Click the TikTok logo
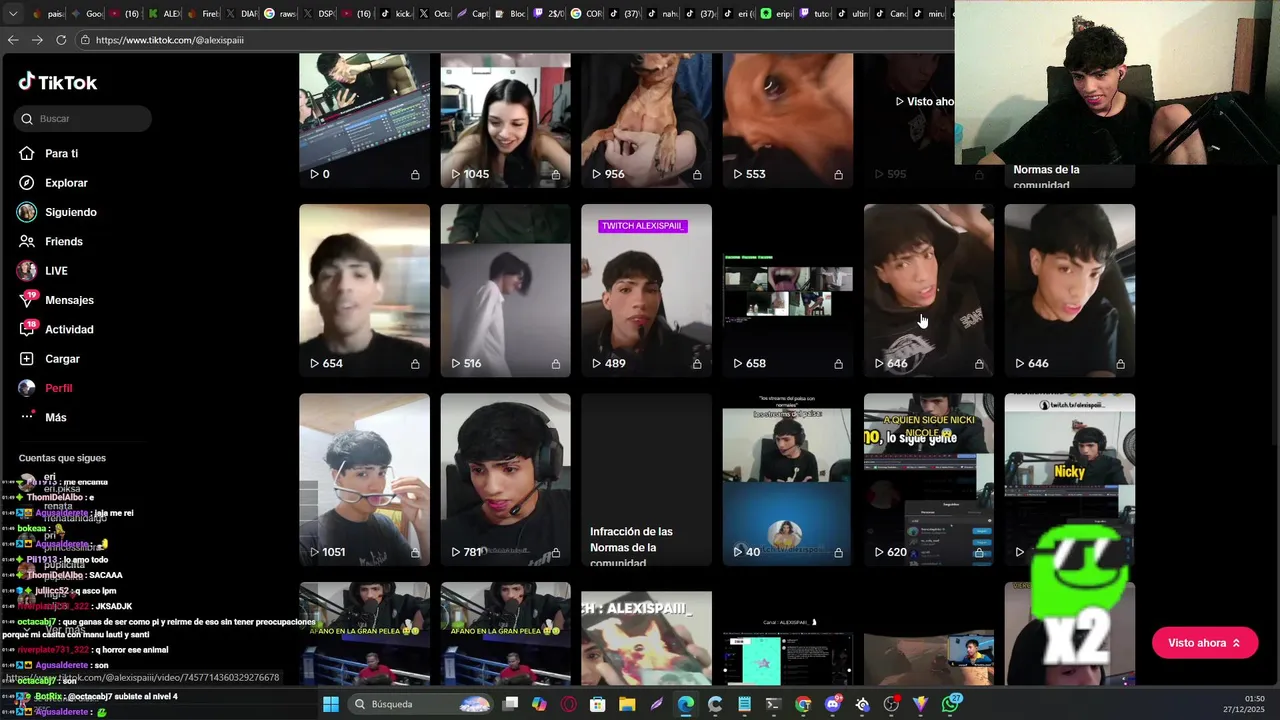 57,82
